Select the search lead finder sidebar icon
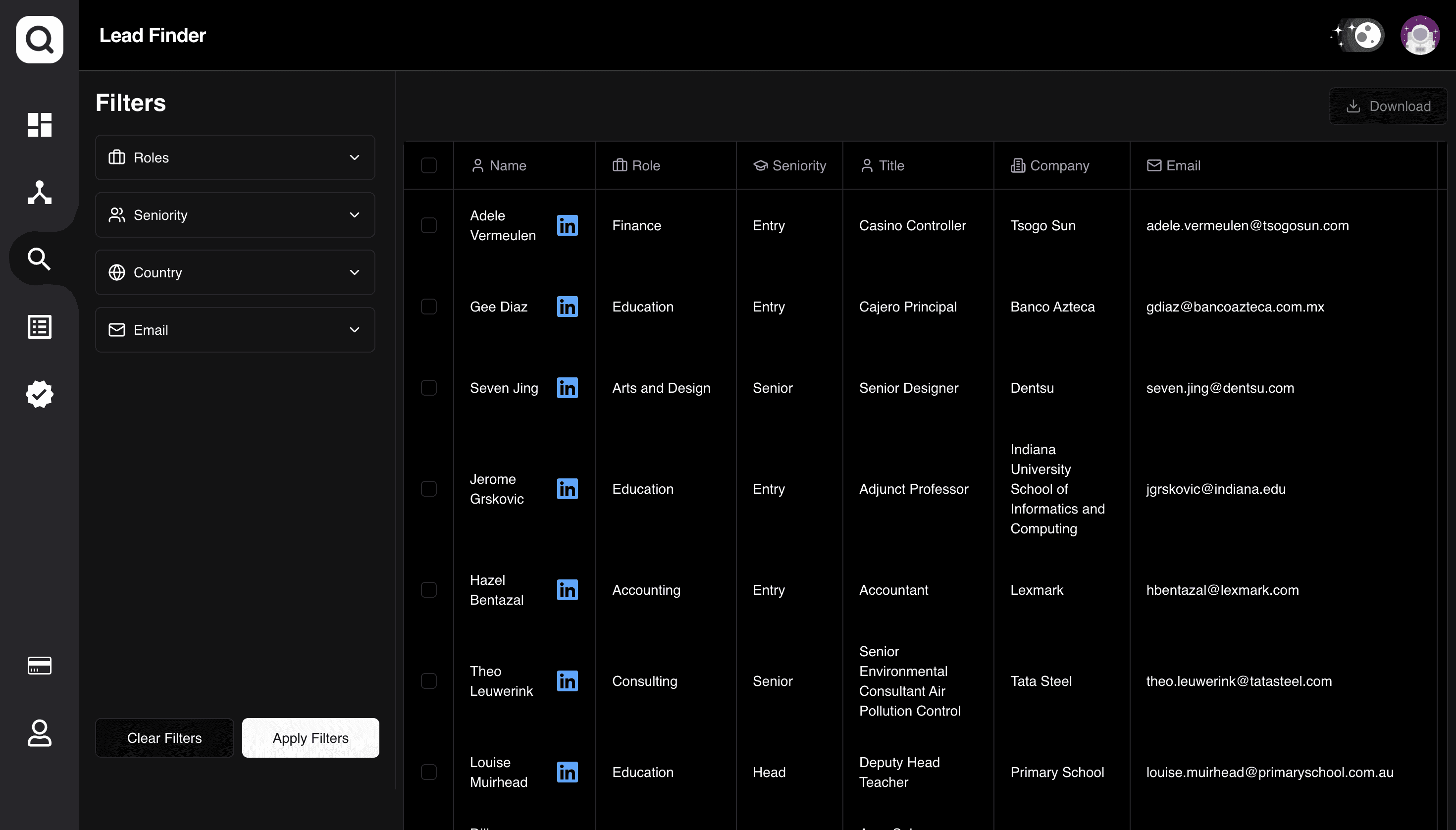This screenshot has width=1456, height=830. 39,259
